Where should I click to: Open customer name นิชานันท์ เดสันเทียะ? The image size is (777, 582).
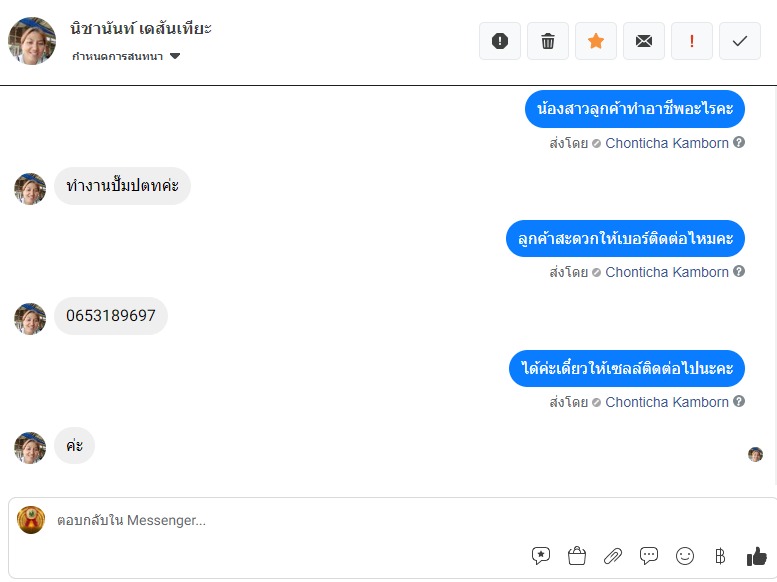[x=142, y=28]
